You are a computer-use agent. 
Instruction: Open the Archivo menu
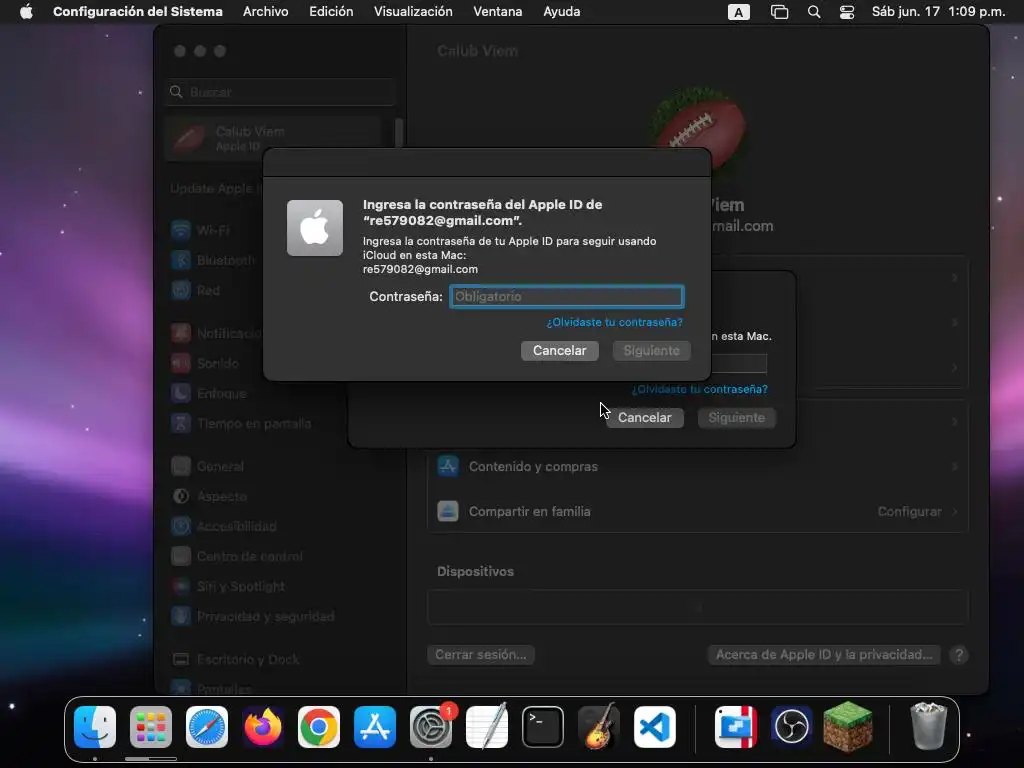[265, 12]
